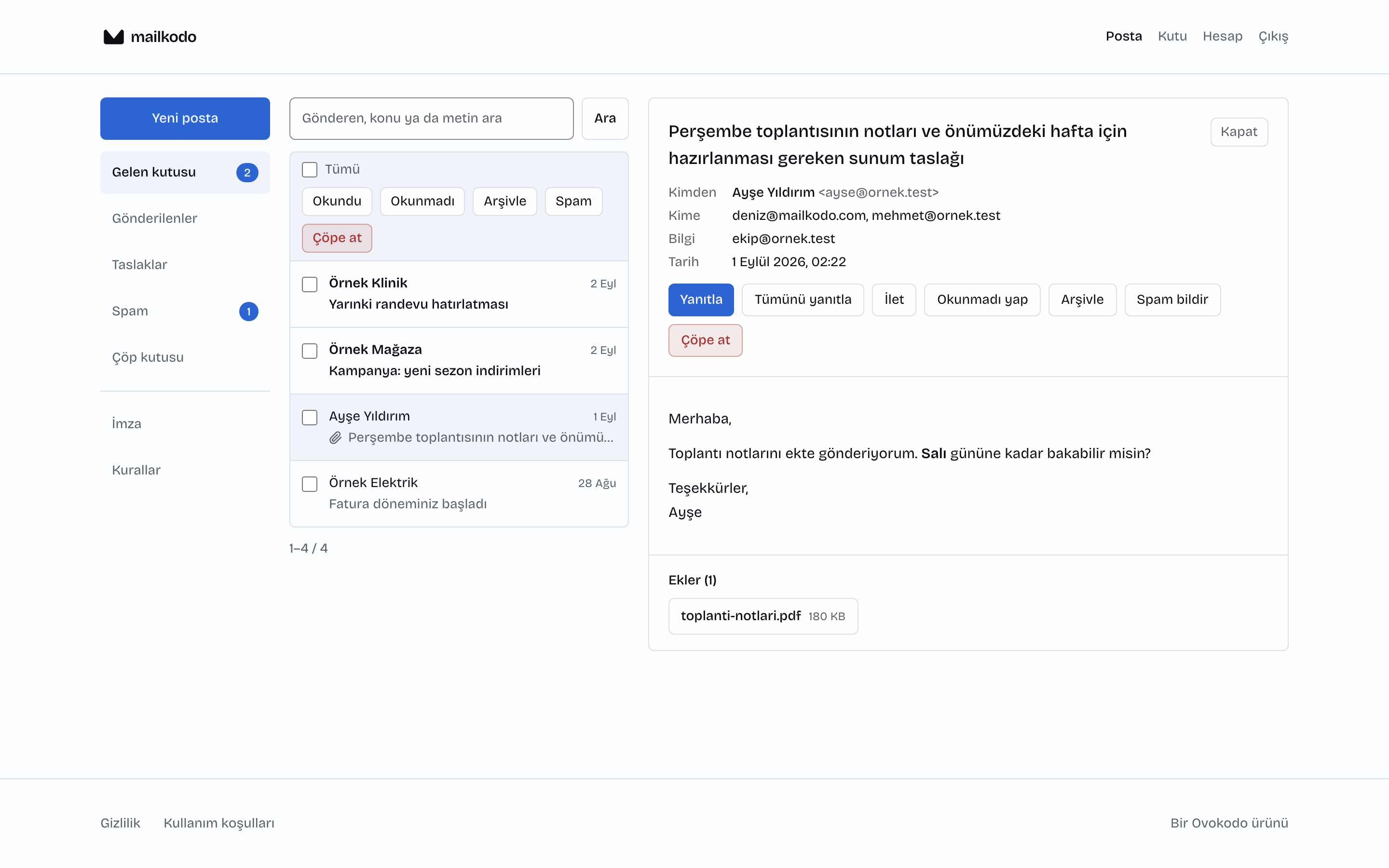Click the Spam folder count badge 1
The height and width of the screenshot is (868, 1389).
tap(248, 312)
